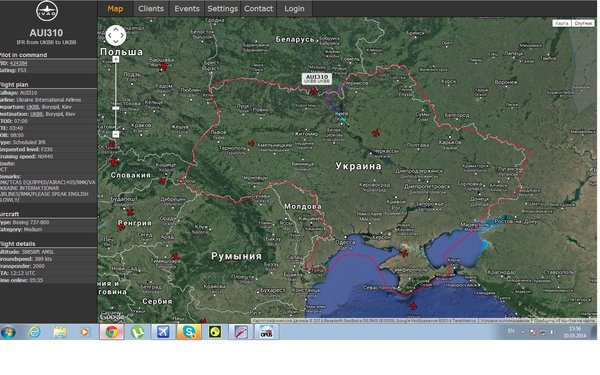This screenshot has height=375, width=600.
Task: Switch to Google Chrome in the taskbar
Action: click(x=112, y=332)
